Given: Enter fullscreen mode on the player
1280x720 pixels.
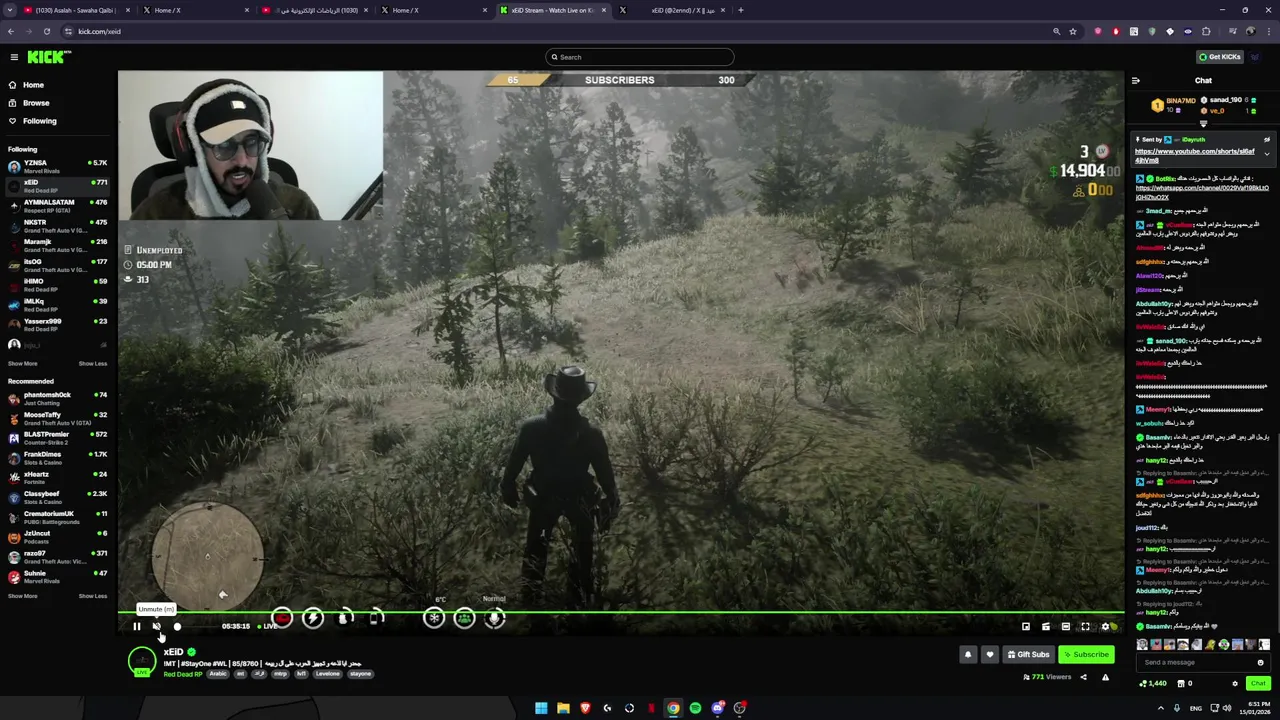Looking at the screenshot, I should 1085,627.
